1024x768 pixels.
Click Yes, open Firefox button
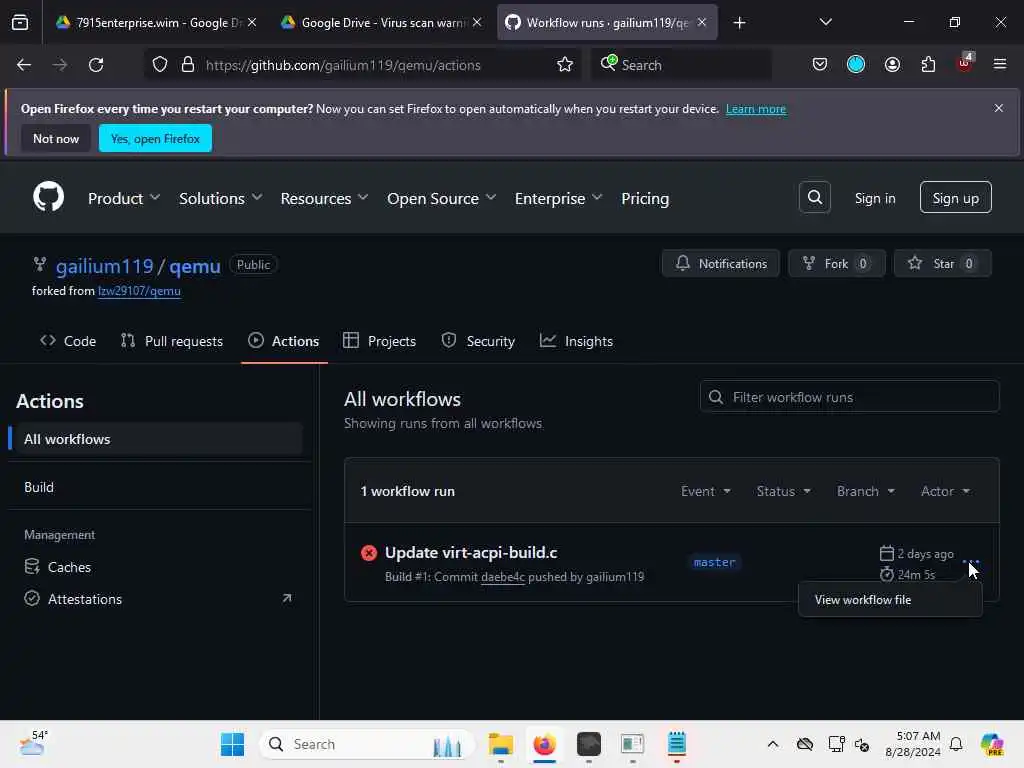155,138
